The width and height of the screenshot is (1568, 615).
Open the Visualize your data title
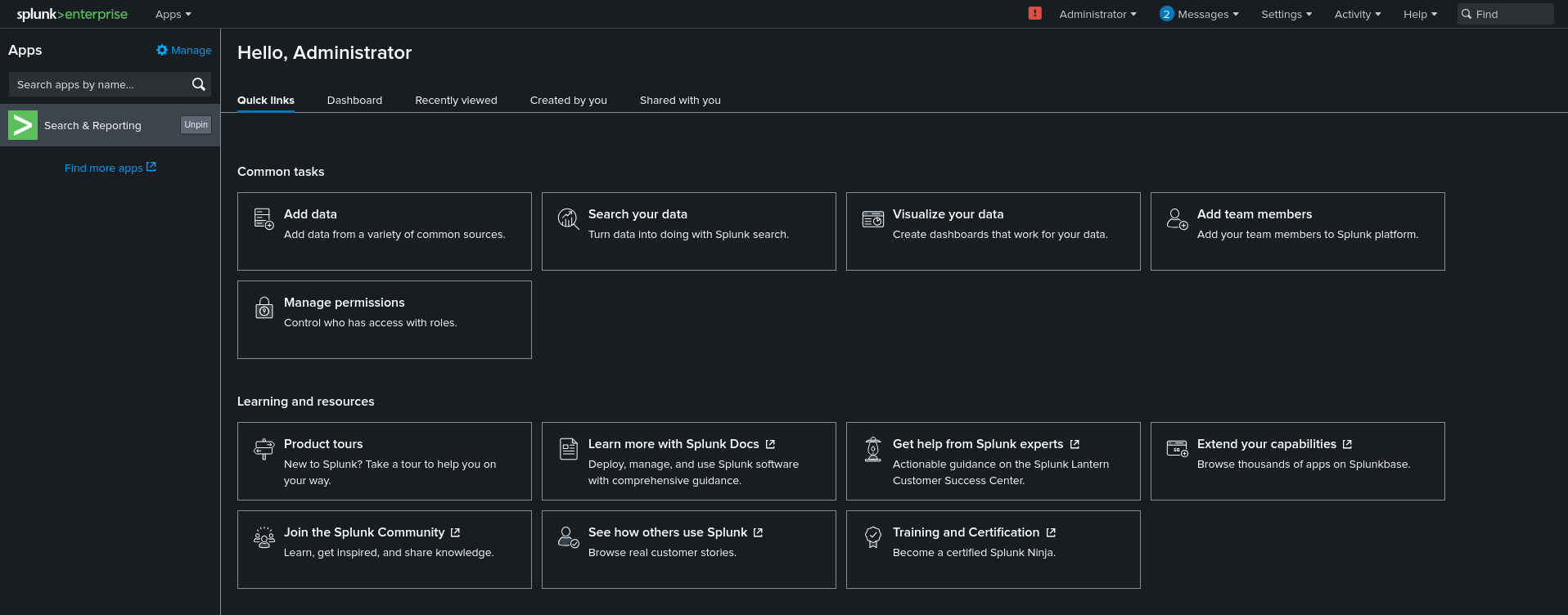click(x=948, y=213)
